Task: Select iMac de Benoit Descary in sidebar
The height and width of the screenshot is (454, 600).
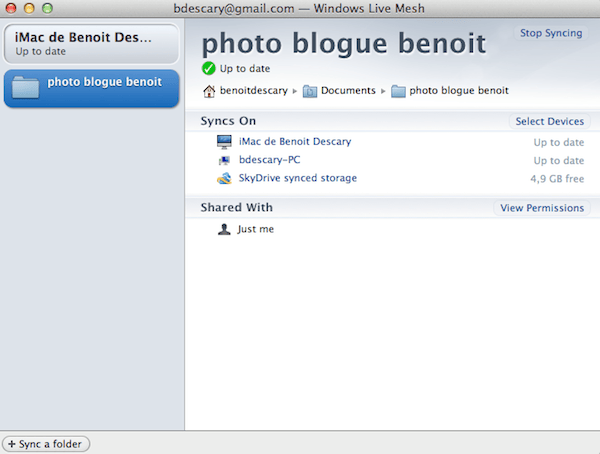Action: [x=92, y=42]
